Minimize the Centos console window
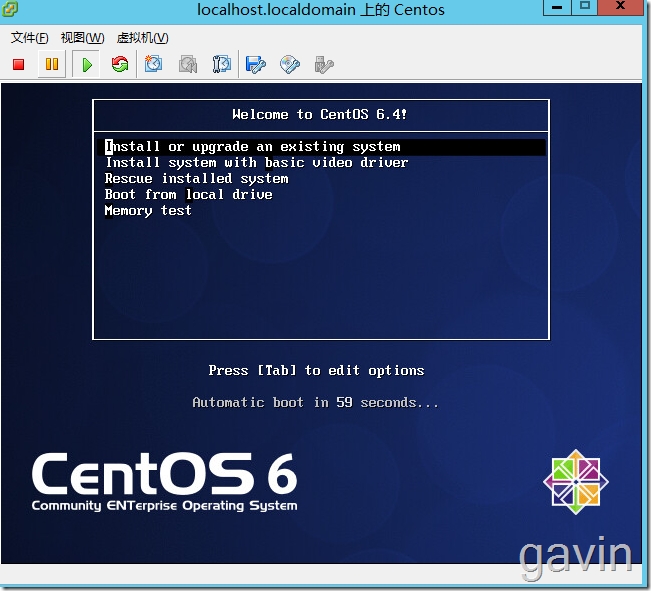This screenshot has width=651, height=591. (x=557, y=7)
